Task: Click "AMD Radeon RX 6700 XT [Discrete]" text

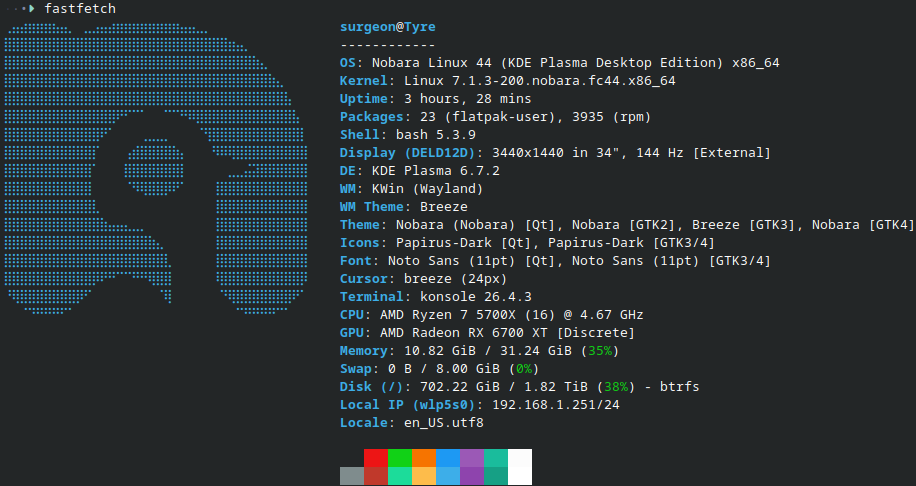Action: [x=508, y=333]
